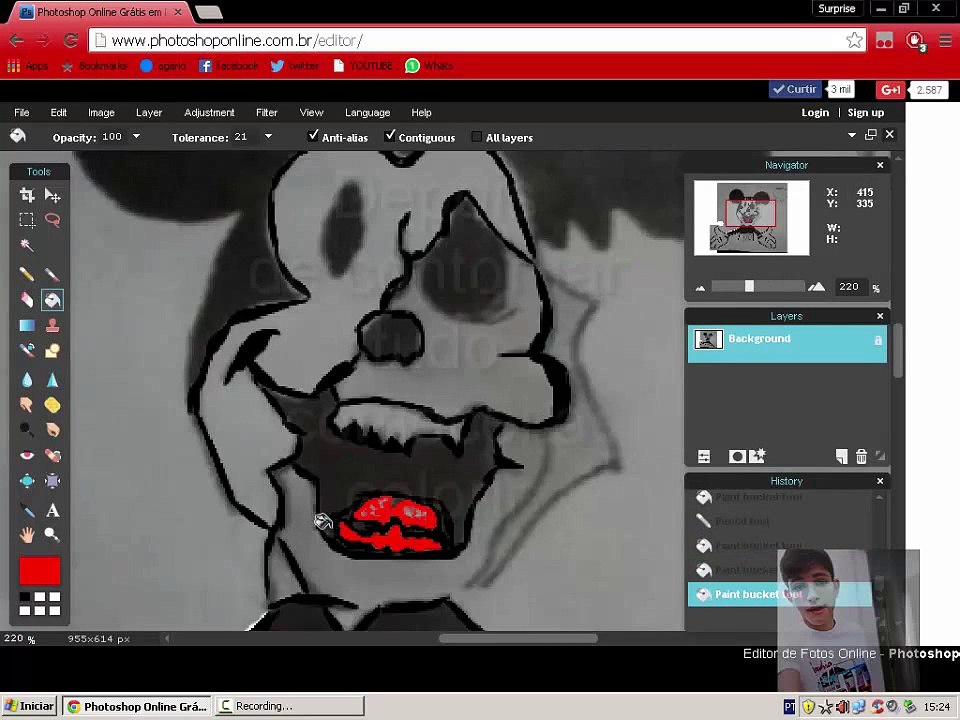Select the Color Replace tool
This screenshot has width=960, height=720.
pyautogui.click(x=27, y=350)
